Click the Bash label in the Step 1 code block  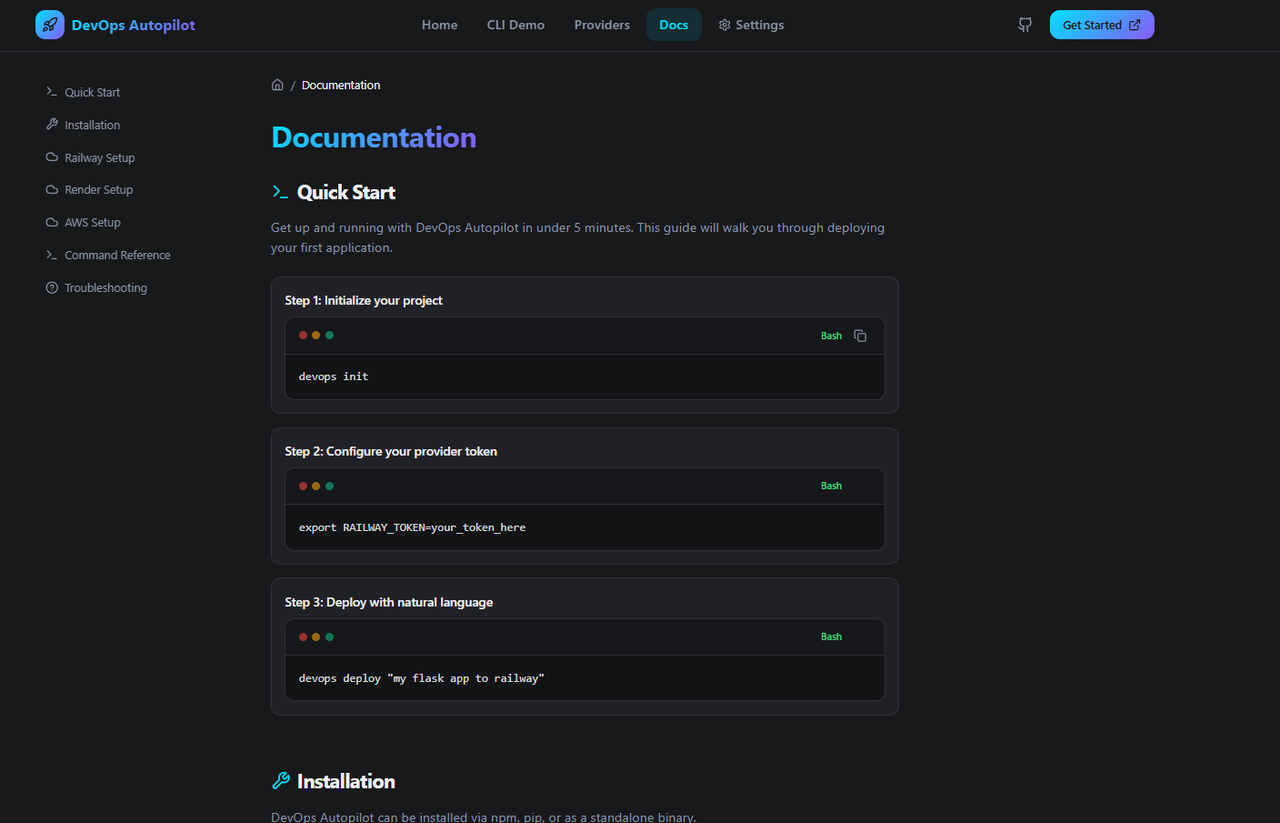pos(831,336)
